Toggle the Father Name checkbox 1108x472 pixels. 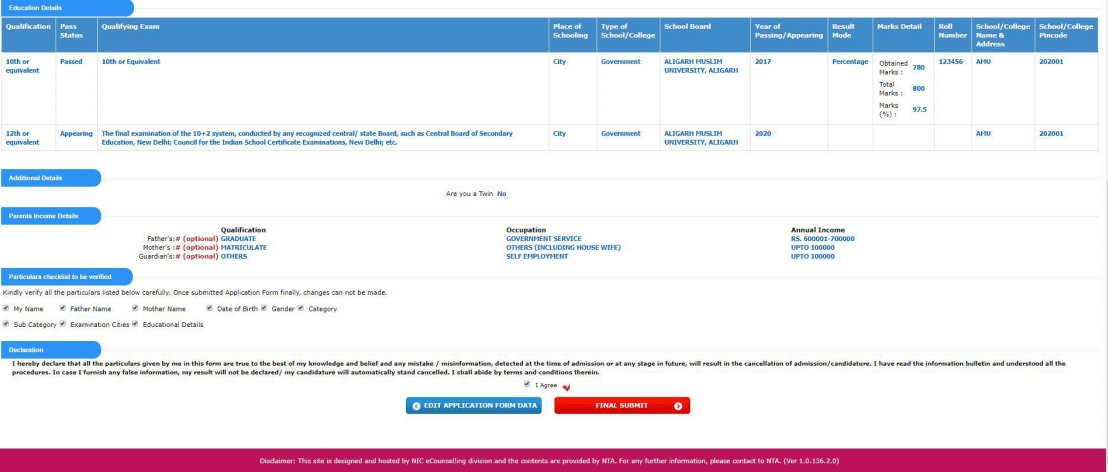(x=63, y=309)
